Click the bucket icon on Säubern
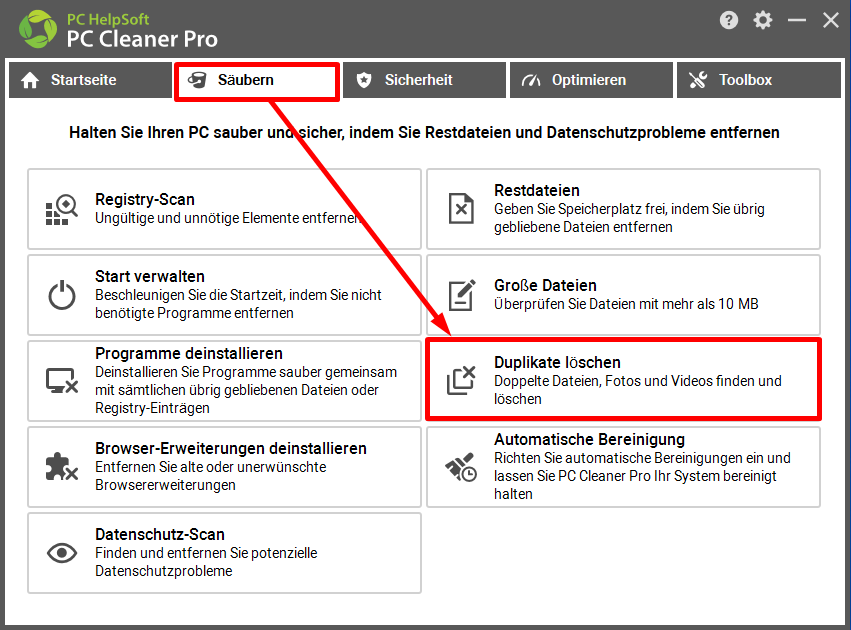851x630 pixels. pos(197,80)
